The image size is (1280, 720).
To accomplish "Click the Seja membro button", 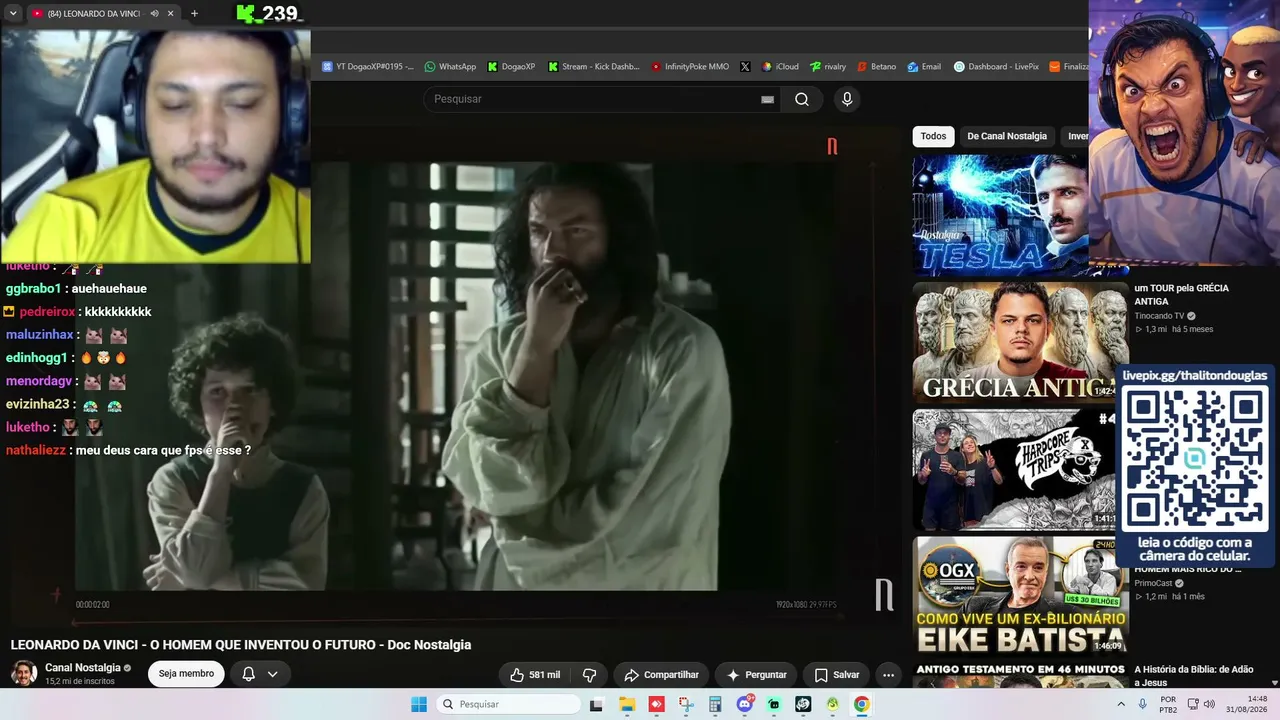I will (186, 674).
